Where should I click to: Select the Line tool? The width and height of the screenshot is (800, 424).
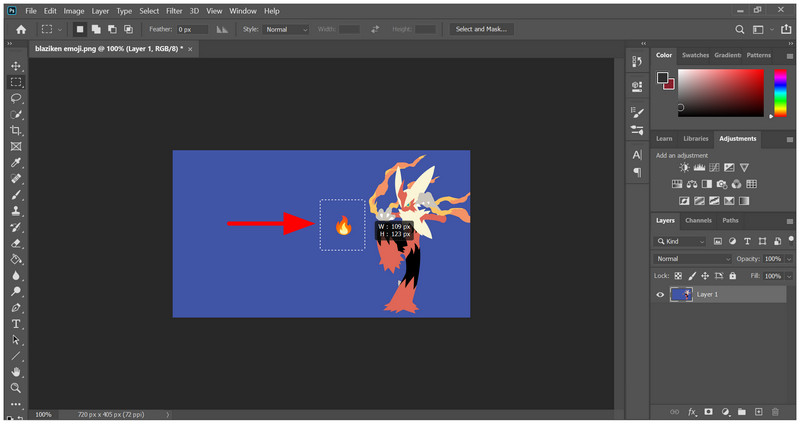pos(16,356)
